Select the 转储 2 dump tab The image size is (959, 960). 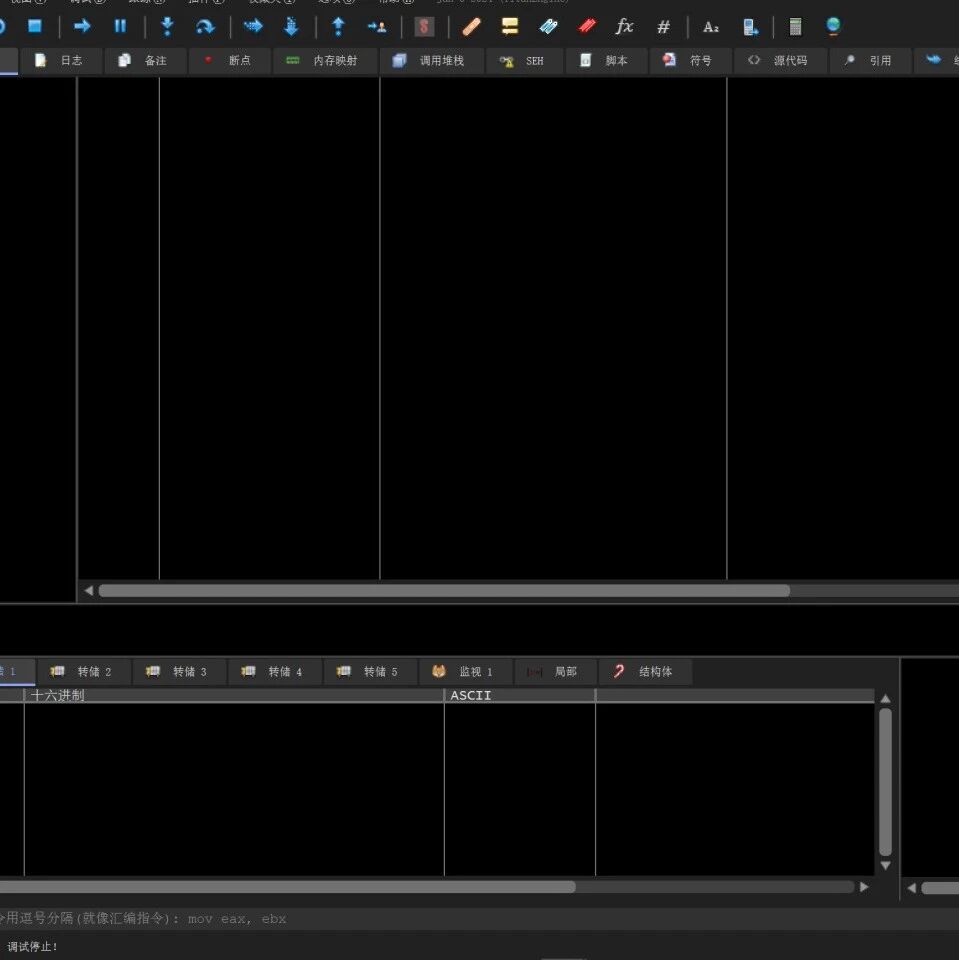click(84, 672)
